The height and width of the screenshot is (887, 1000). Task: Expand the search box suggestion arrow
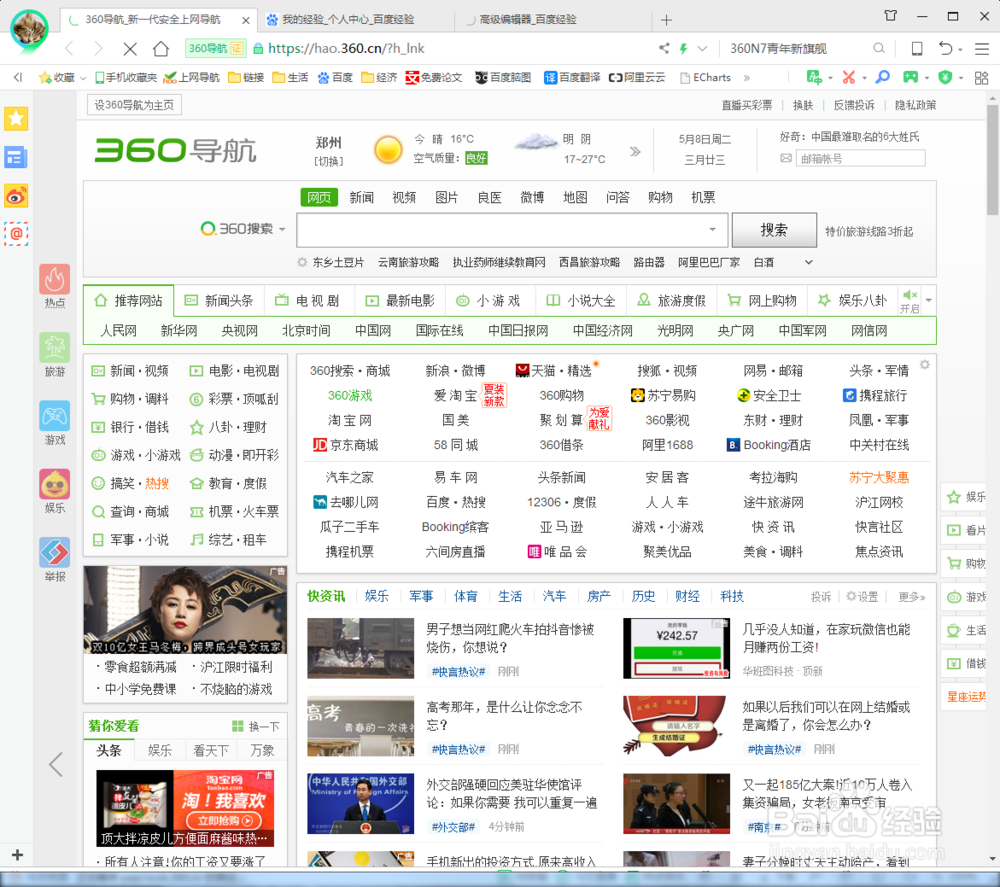[712, 229]
